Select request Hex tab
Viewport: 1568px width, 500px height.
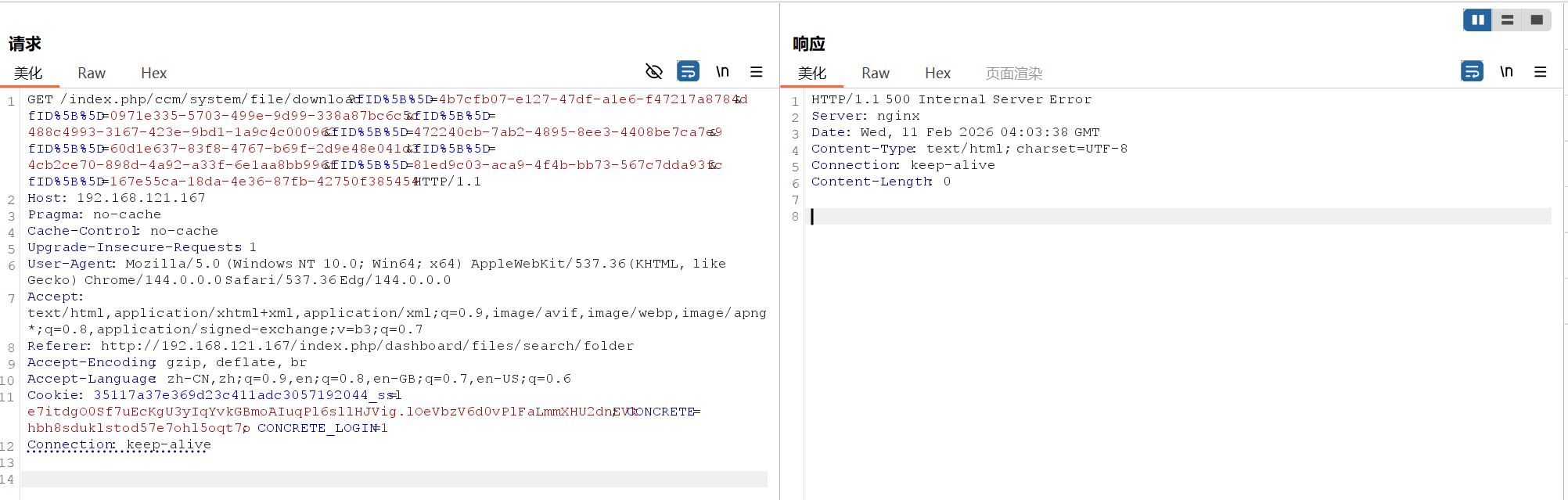(153, 73)
